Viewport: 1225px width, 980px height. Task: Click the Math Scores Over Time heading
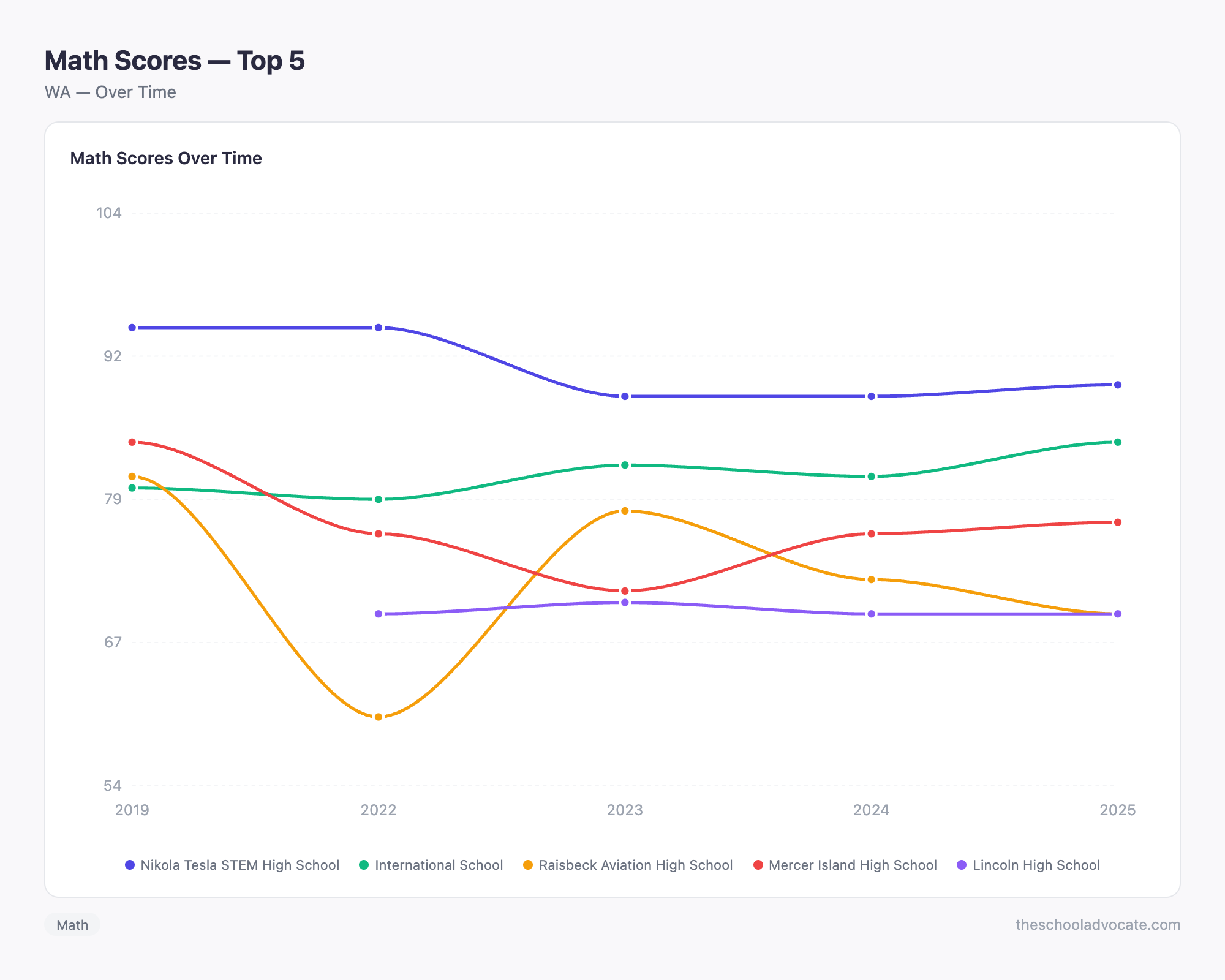(166, 158)
